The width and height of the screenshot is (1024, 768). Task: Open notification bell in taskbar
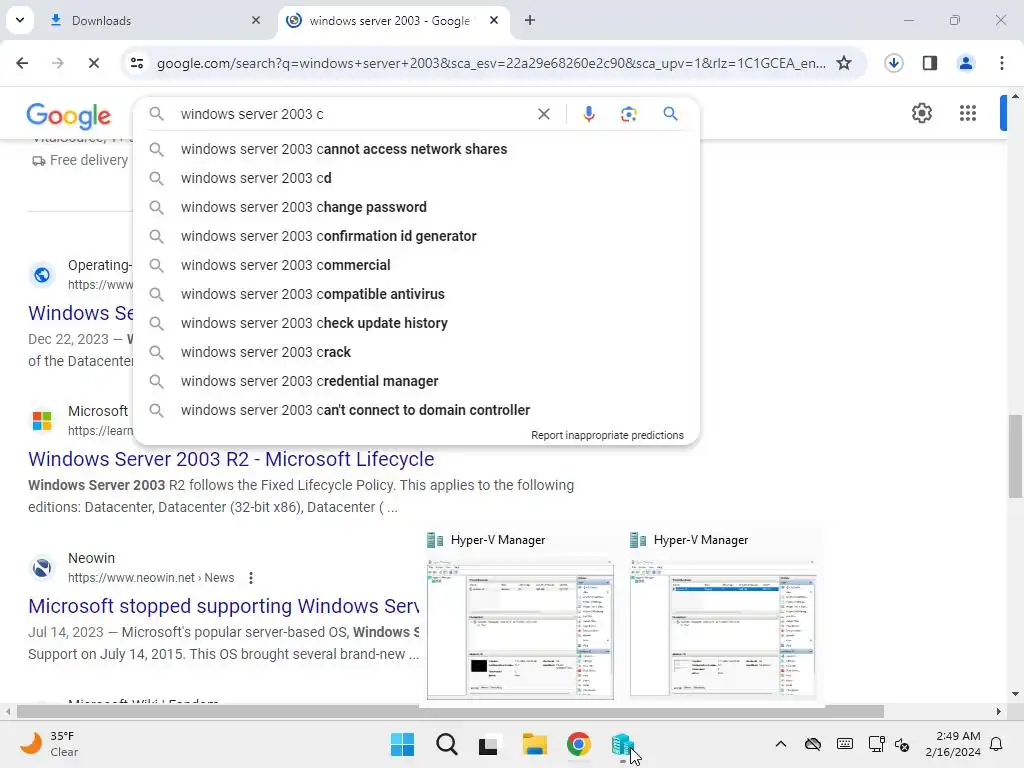pos(997,744)
